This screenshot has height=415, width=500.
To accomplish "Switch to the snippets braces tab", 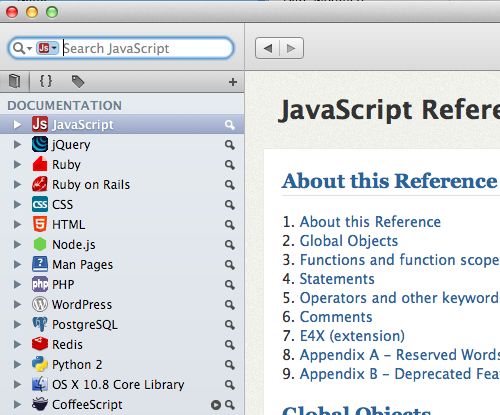I will tap(46, 81).
